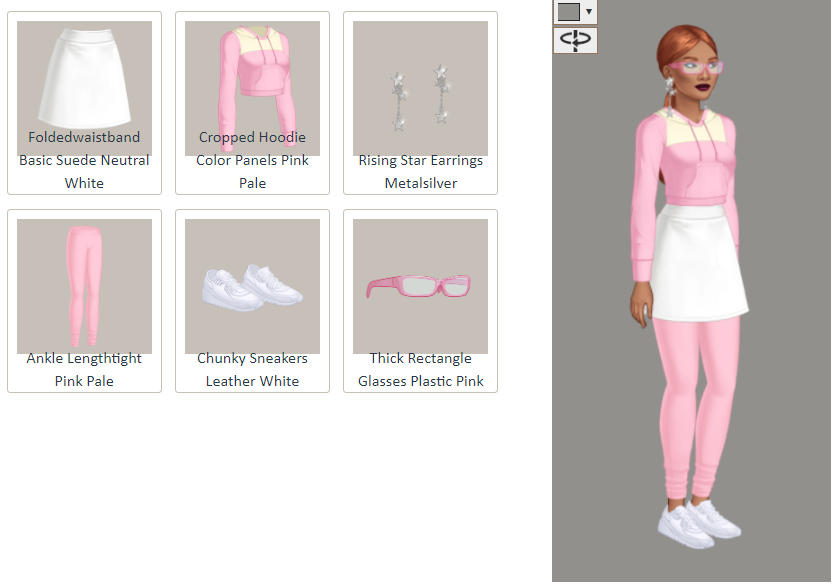Open the background color dropdown arrow
Viewport: 838px width, 587px height.
(x=589, y=11)
